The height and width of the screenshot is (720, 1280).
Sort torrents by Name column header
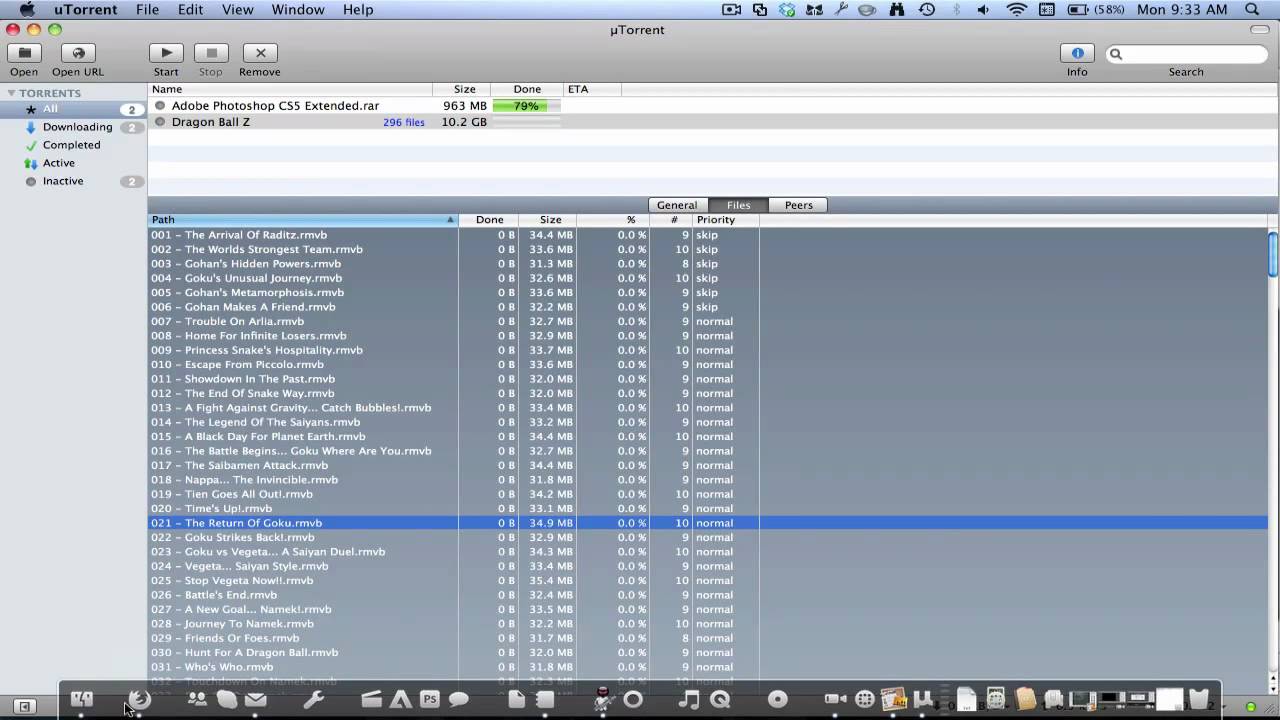[290, 89]
